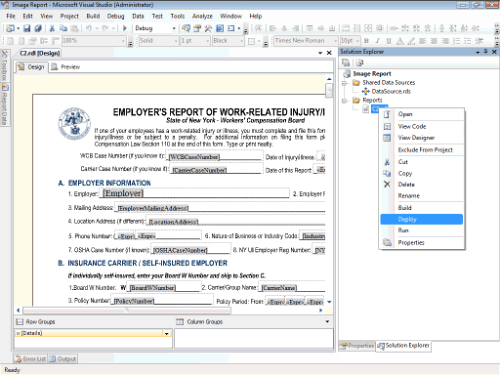Switch to bottom Properties panel tab

coord(357,346)
